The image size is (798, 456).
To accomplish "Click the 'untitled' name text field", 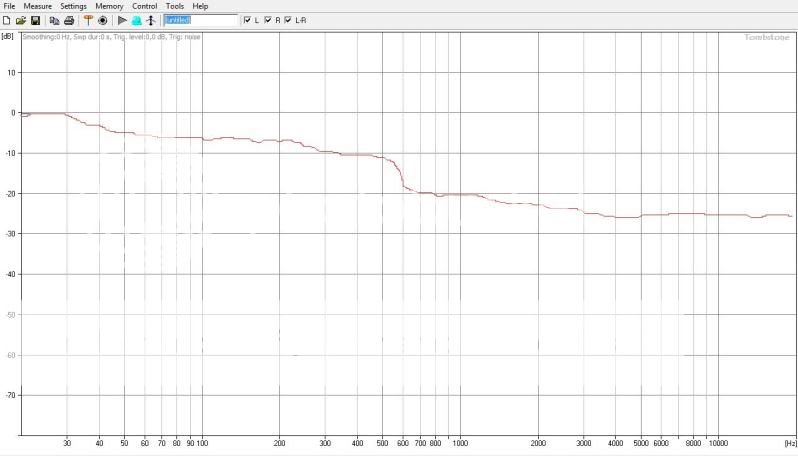I will [x=200, y=20].
